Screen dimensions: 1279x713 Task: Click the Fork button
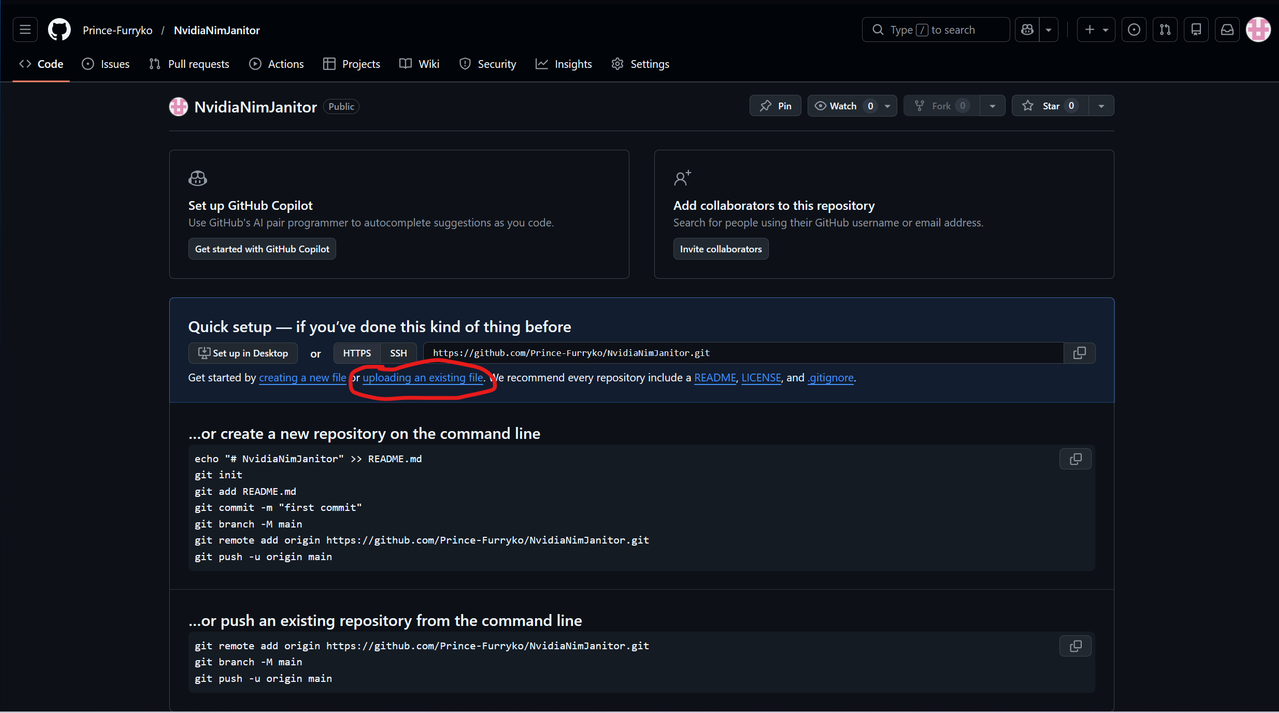click(940, 106)
